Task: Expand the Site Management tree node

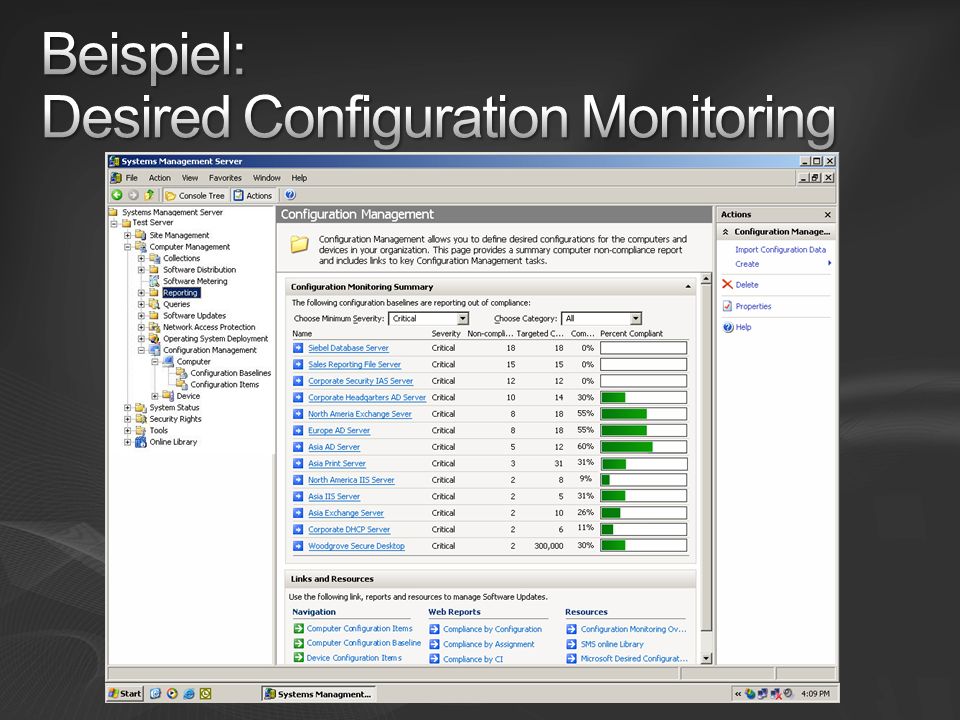Action: pyautogui.click(x=127, y=235)
